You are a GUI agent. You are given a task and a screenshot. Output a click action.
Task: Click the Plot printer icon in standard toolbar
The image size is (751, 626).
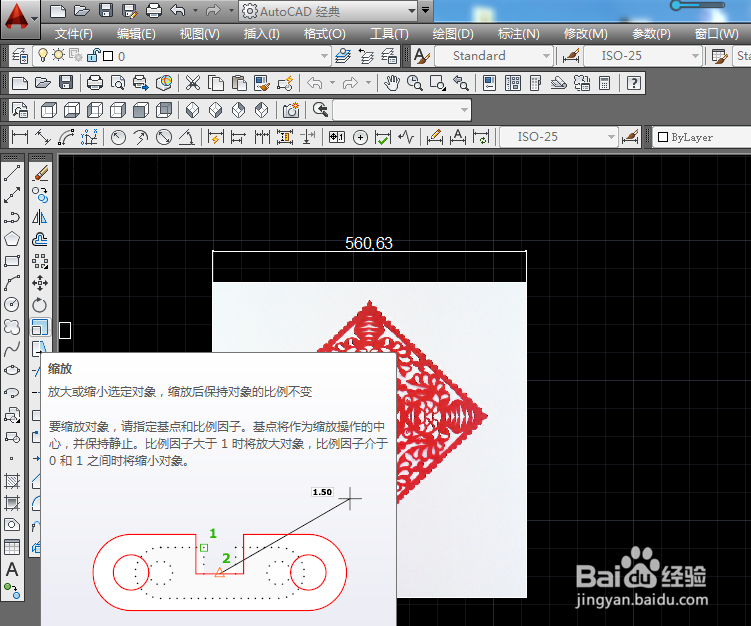pos(94,83)
